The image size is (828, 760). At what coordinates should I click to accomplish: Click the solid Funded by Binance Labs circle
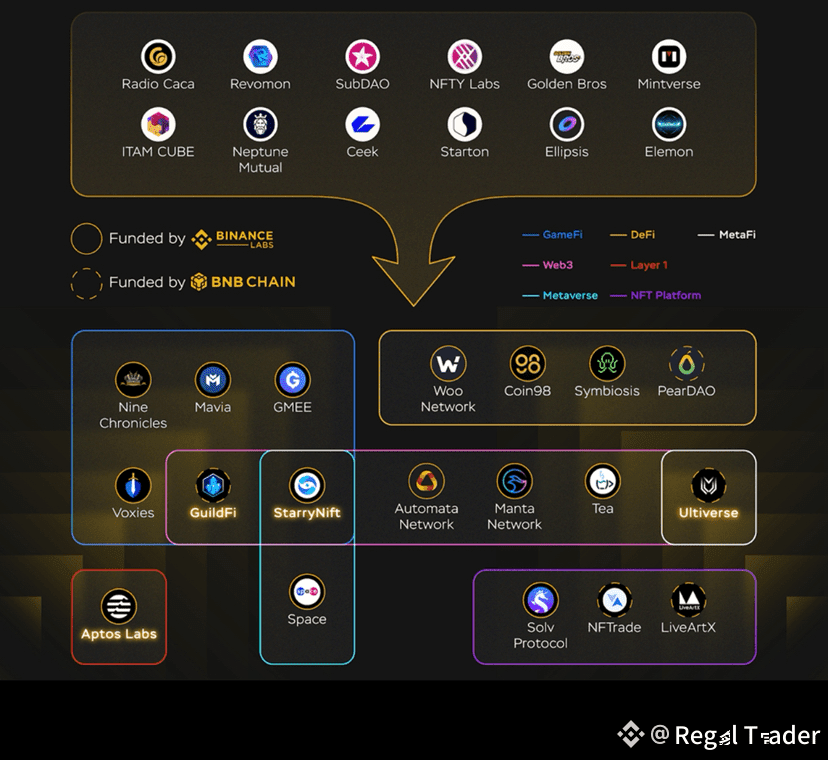[x=86, y=238]
